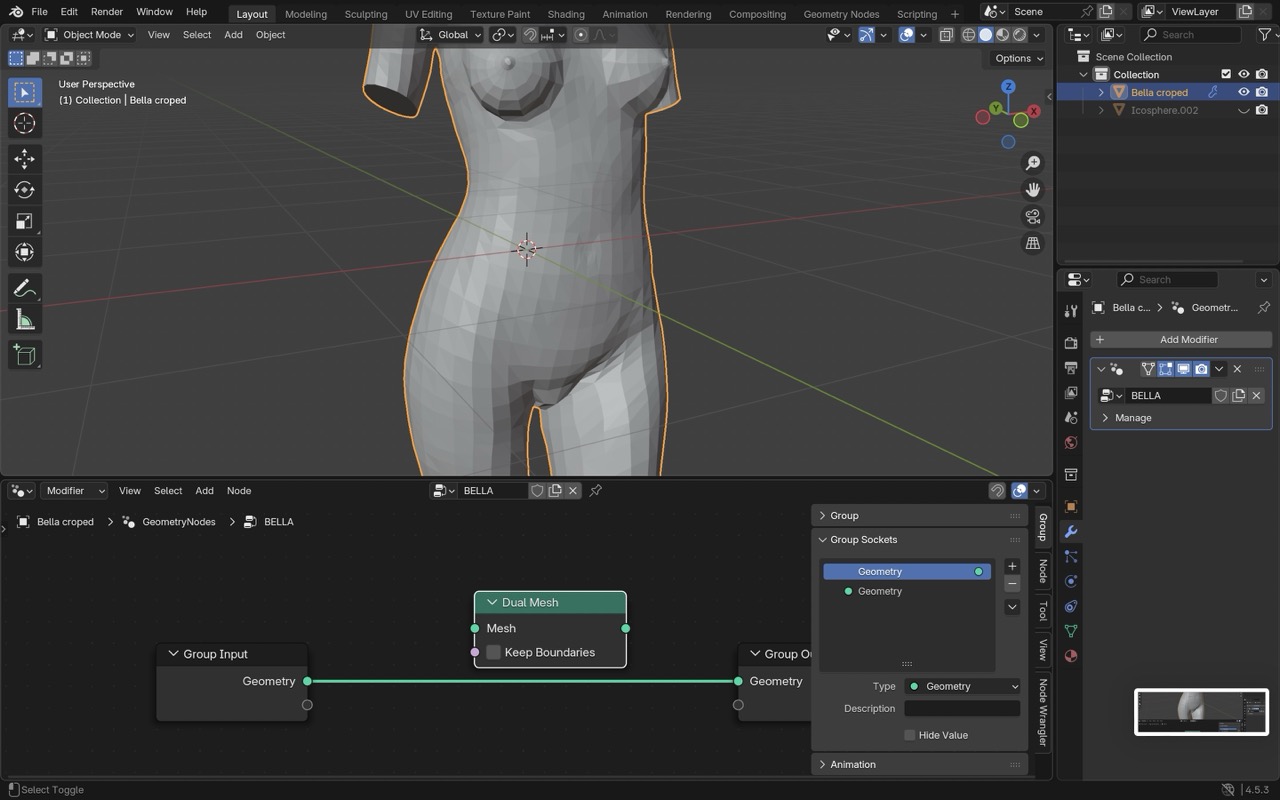This screenshot has height=800, width=1280.
Task: Select the Move tool
Action: click(x=25, y=159)
